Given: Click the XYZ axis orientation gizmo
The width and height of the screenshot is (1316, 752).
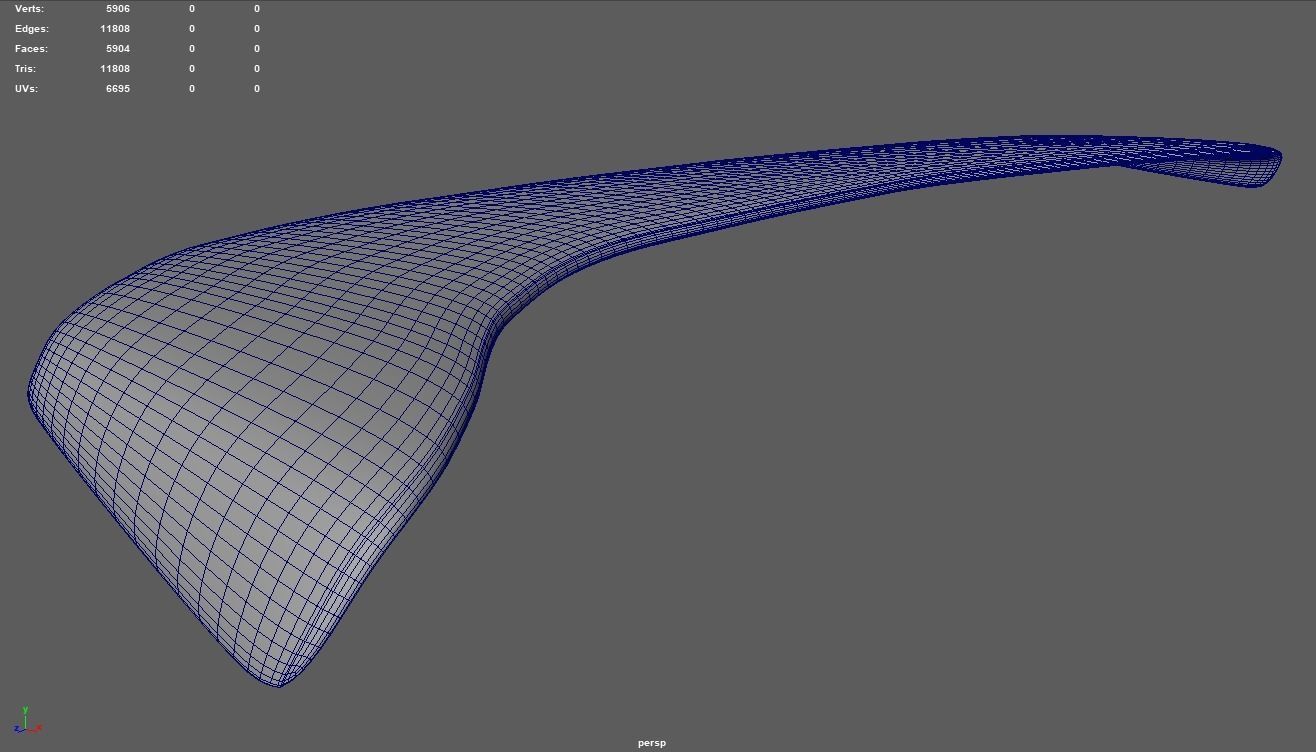Looking at the screenshot, I should [x=27, y=721].
